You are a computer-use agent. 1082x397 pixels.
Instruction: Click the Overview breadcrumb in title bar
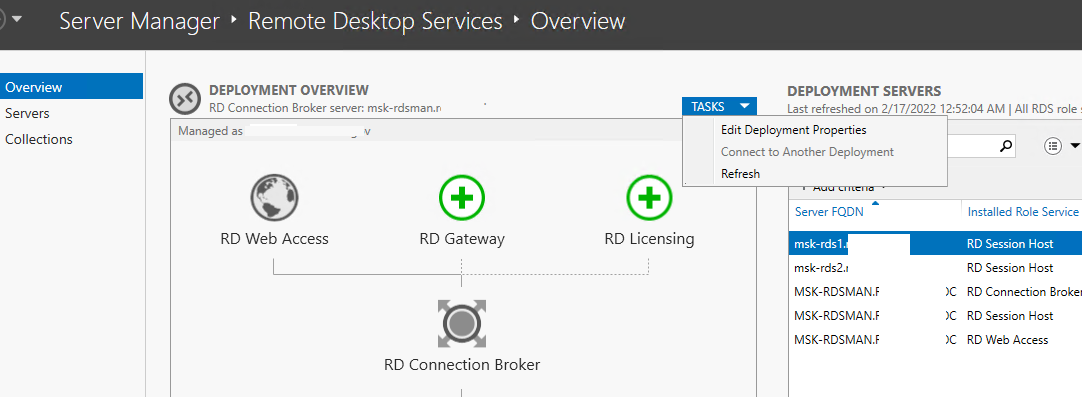(x=578, y=21)
